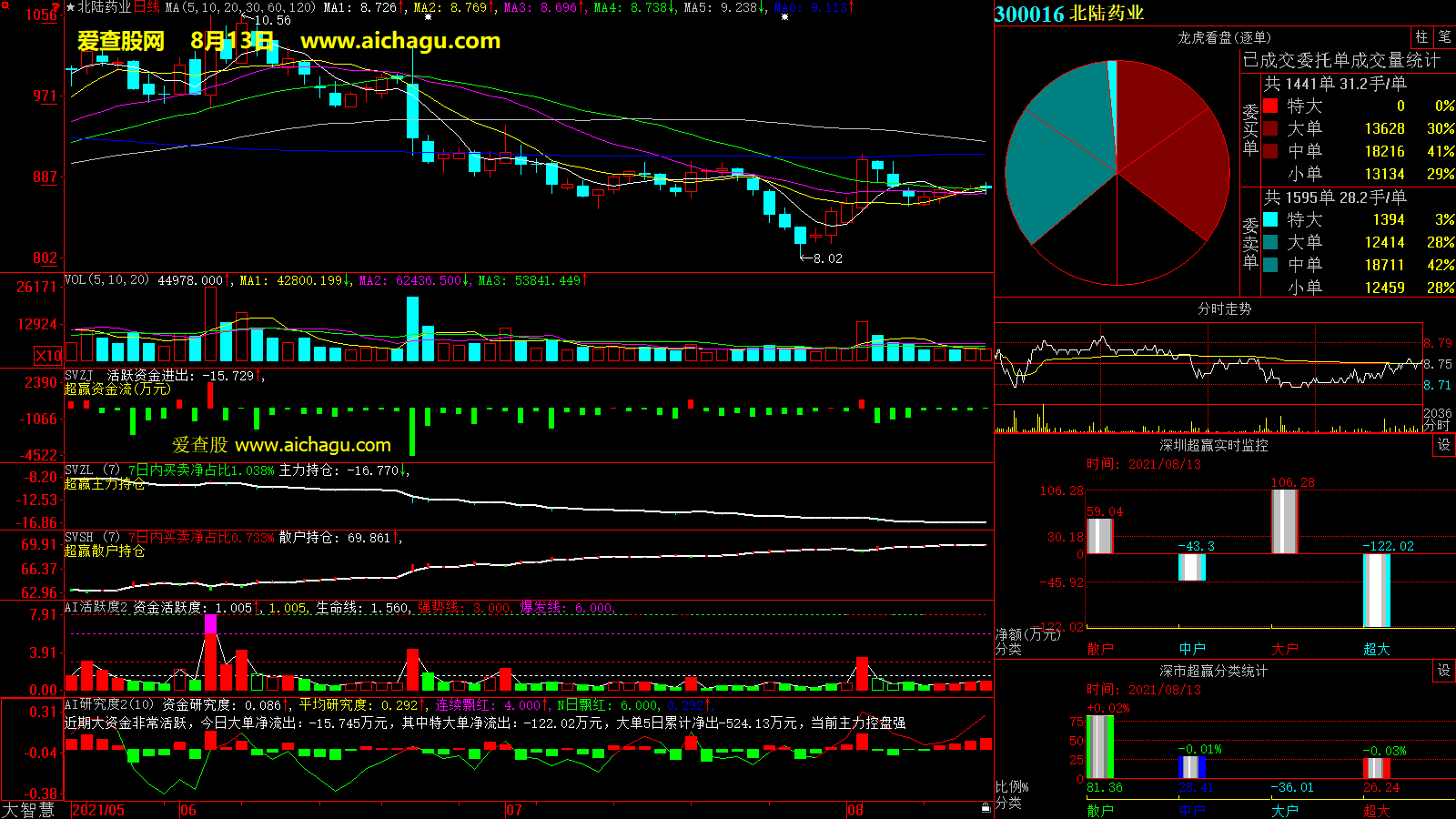
Task: Click the 大智慧 label at bottom left
Action: (x=28, y=810)
